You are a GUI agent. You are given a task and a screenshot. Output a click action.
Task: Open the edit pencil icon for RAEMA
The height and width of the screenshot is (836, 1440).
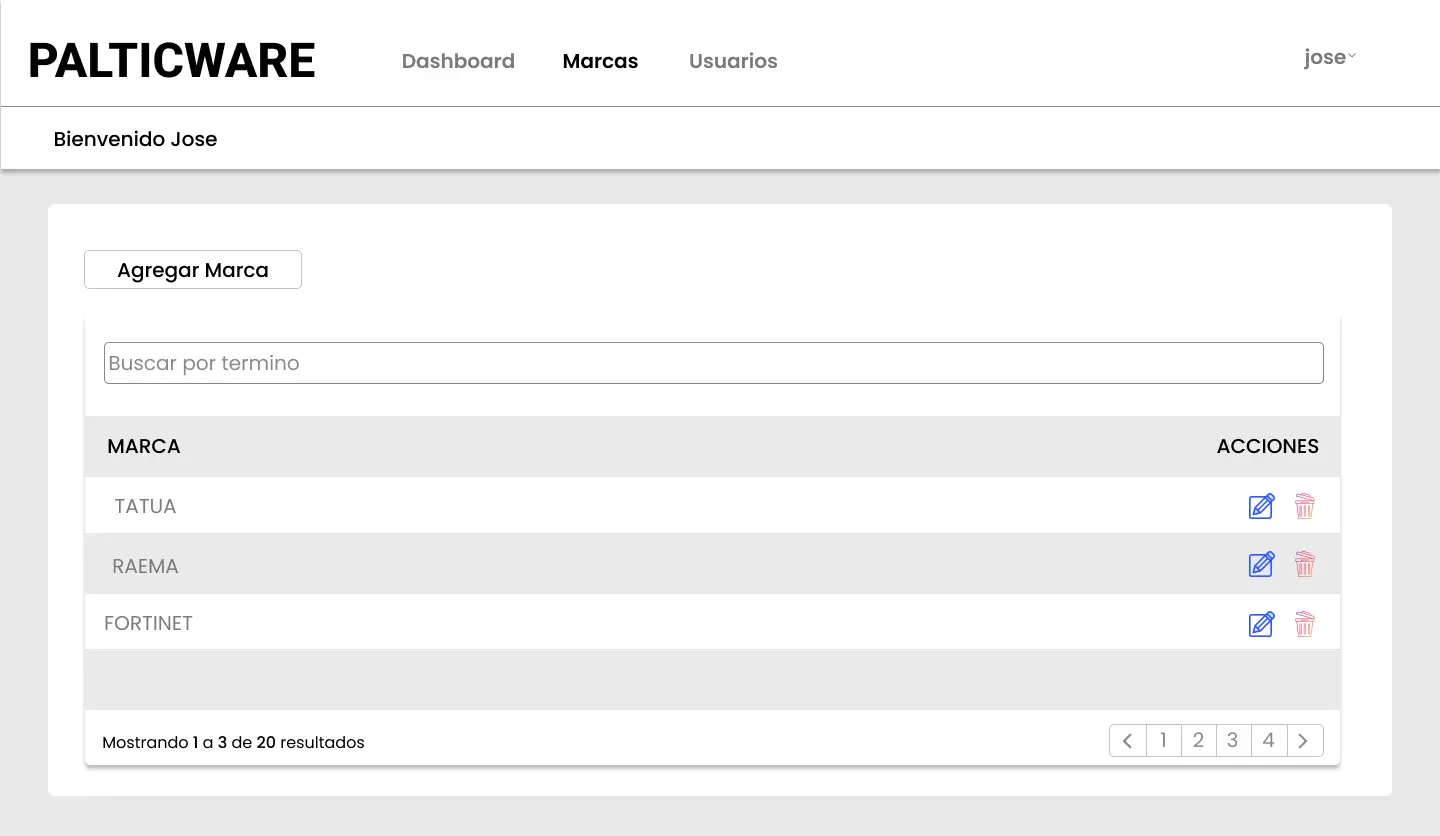coord(1261,564)
